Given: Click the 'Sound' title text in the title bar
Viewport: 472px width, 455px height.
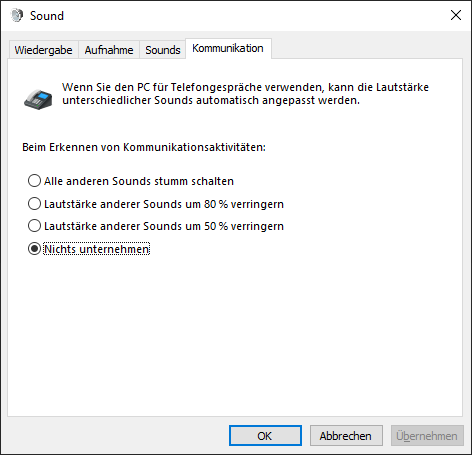Looking at the screenshot, I should pos(47,16).
